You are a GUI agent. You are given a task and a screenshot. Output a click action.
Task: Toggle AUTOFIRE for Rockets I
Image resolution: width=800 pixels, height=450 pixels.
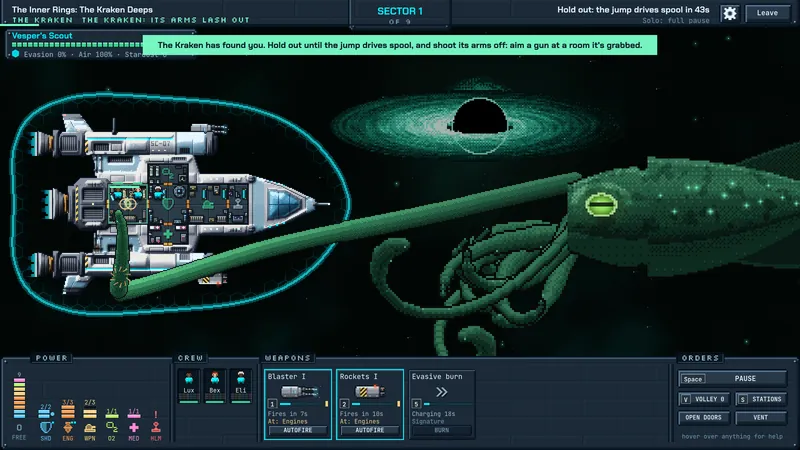(370, 431)
